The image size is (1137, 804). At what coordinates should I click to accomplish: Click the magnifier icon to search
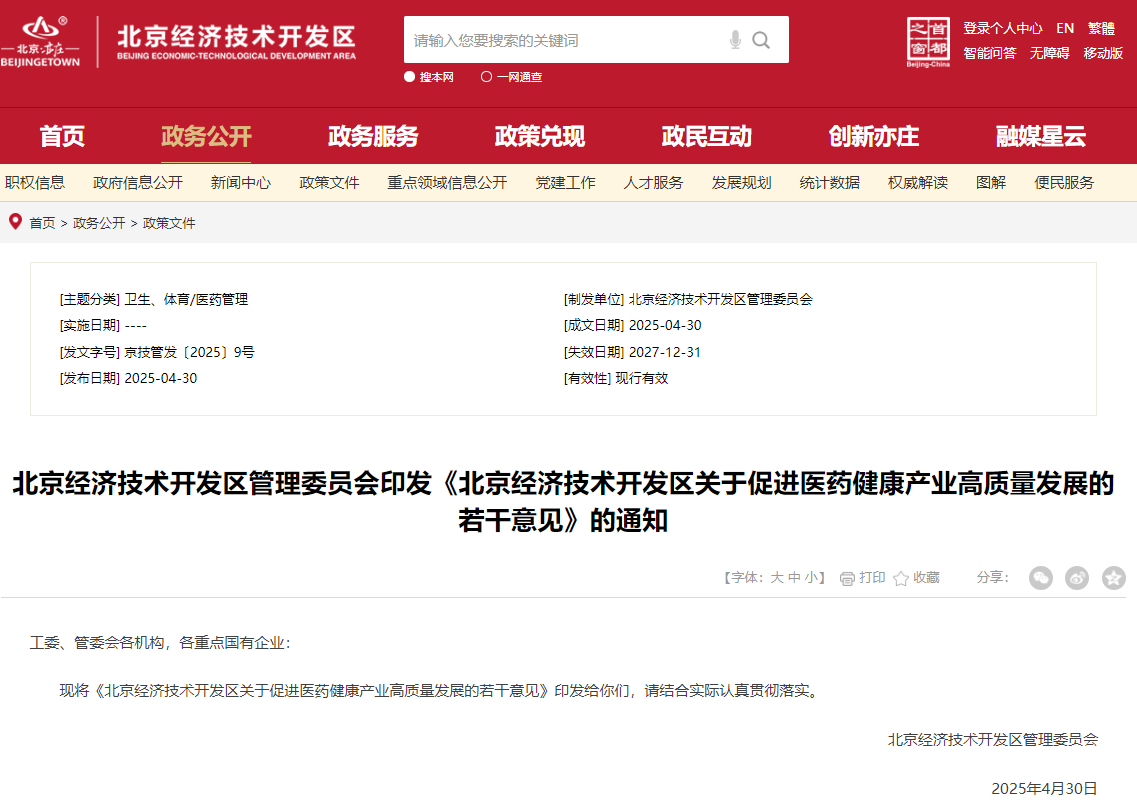point(762,40)
